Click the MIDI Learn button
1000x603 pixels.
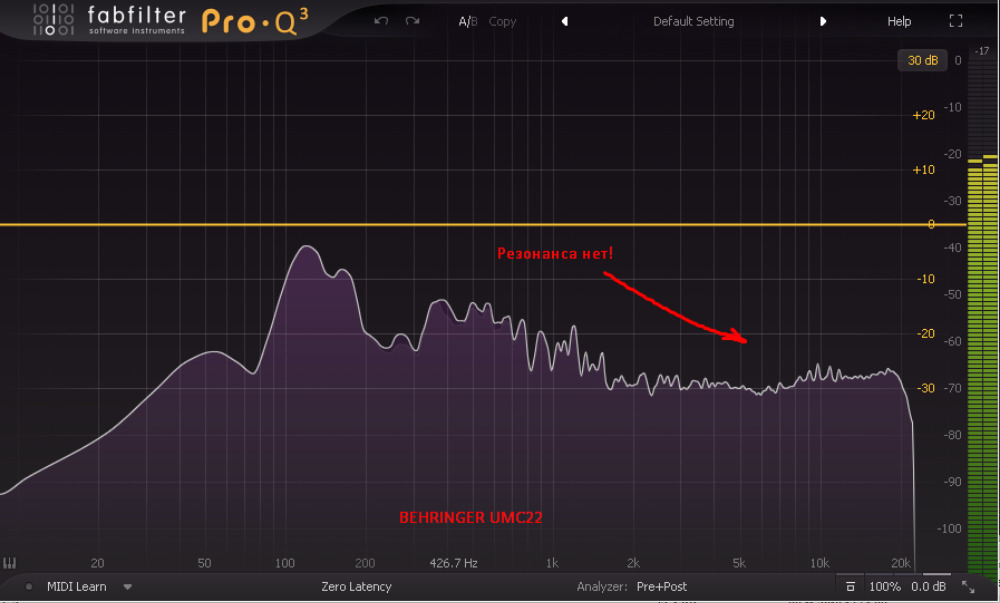[77, 586]
